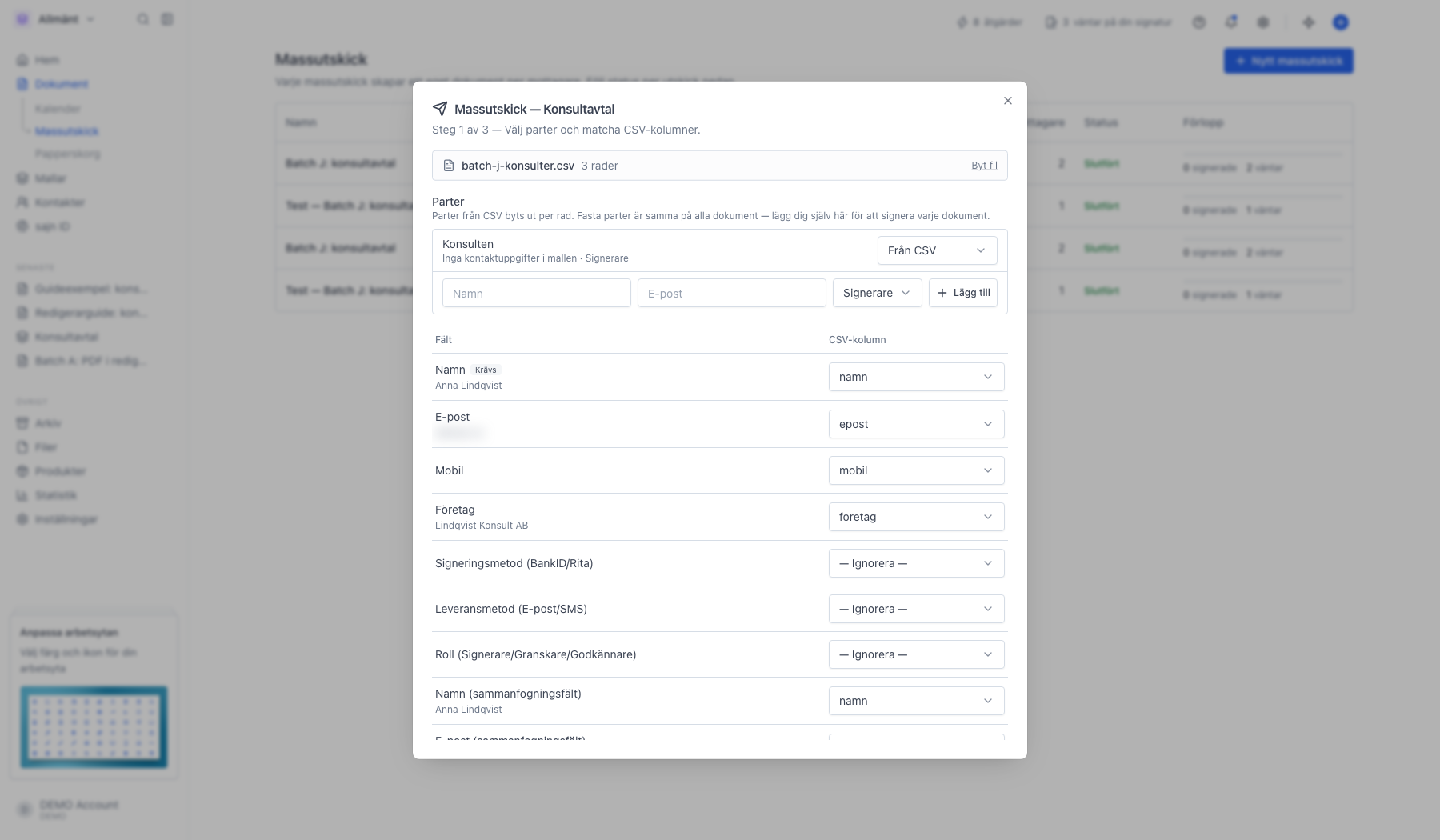This screenshot has width=1440, height=840.
Task: Click the workspace color theme thumbnail
Action: point(94,727)
